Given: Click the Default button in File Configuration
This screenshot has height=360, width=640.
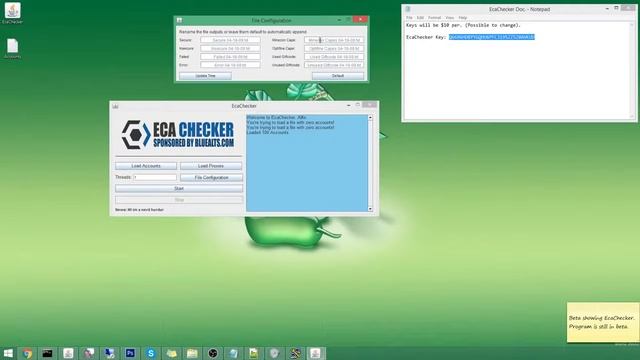Looking at the screenshot, I should pos(338,76).
